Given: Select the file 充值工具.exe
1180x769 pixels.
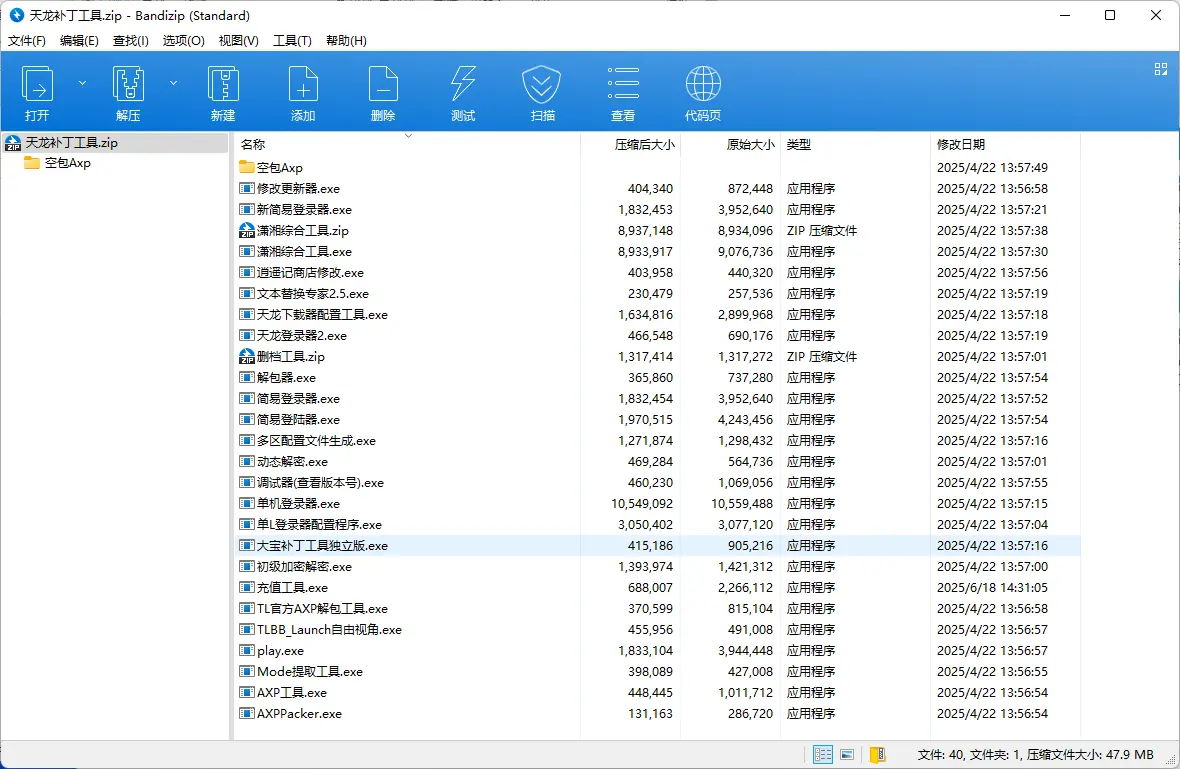Looking at the screenshot, I should pos(292,588).
